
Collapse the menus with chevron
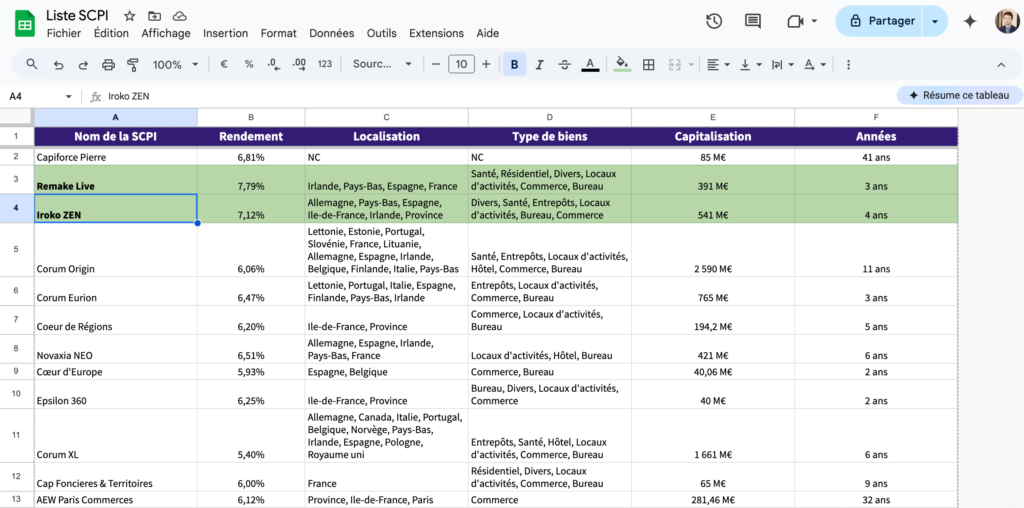point(1000,64)
